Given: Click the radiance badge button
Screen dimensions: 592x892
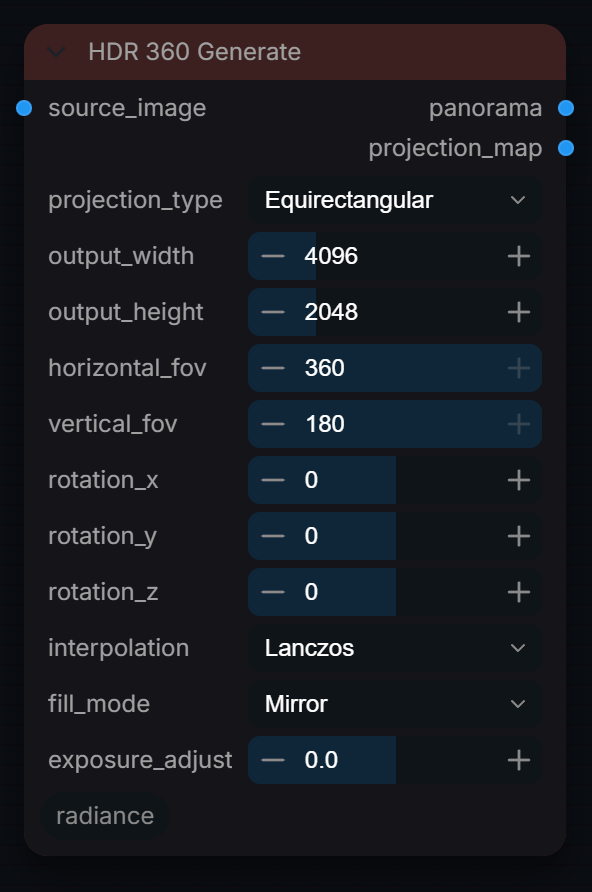Looking at the screenshot, I should point(105,816).
